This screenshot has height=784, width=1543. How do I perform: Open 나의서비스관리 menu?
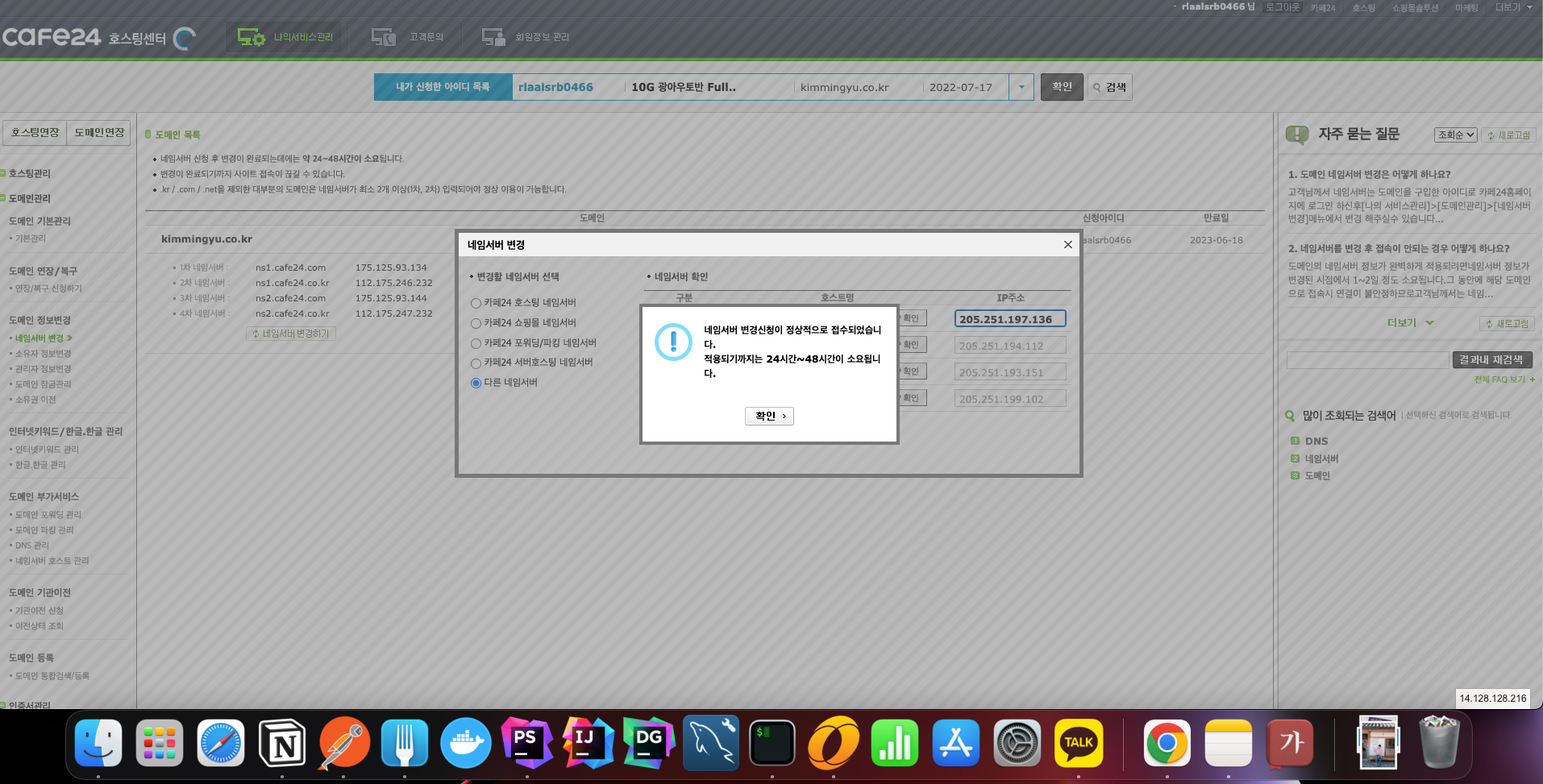285,37
